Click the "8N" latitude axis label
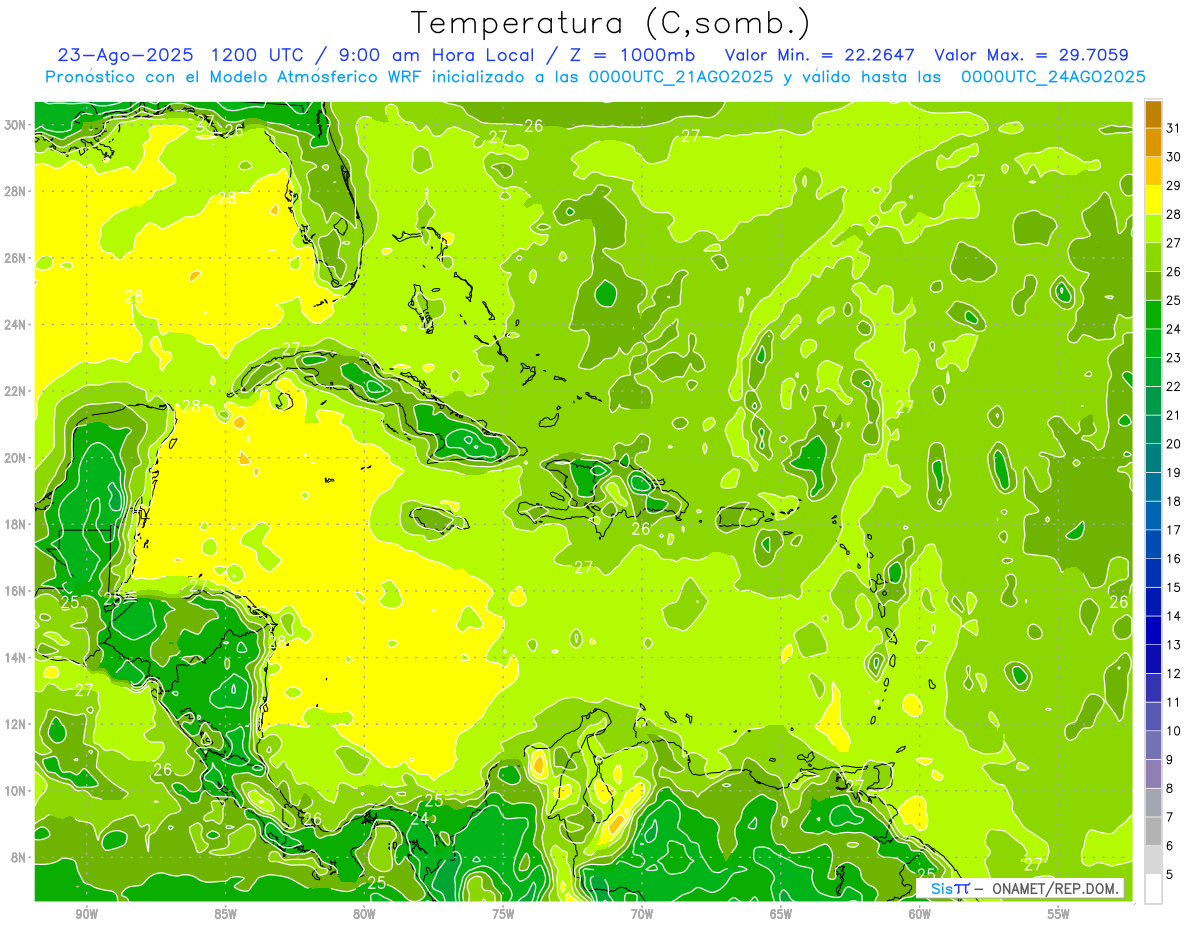 pyautogui.click(x=18, y=857)
